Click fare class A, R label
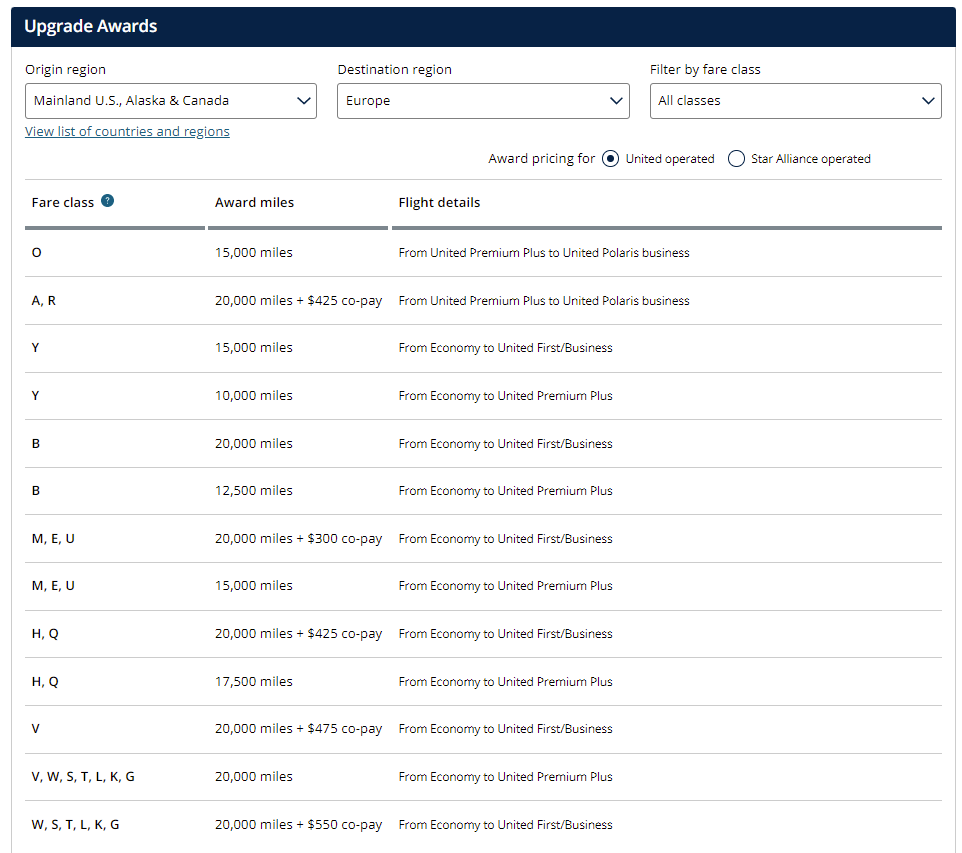This screenshot has height=853, width=962. pos(44,300)
